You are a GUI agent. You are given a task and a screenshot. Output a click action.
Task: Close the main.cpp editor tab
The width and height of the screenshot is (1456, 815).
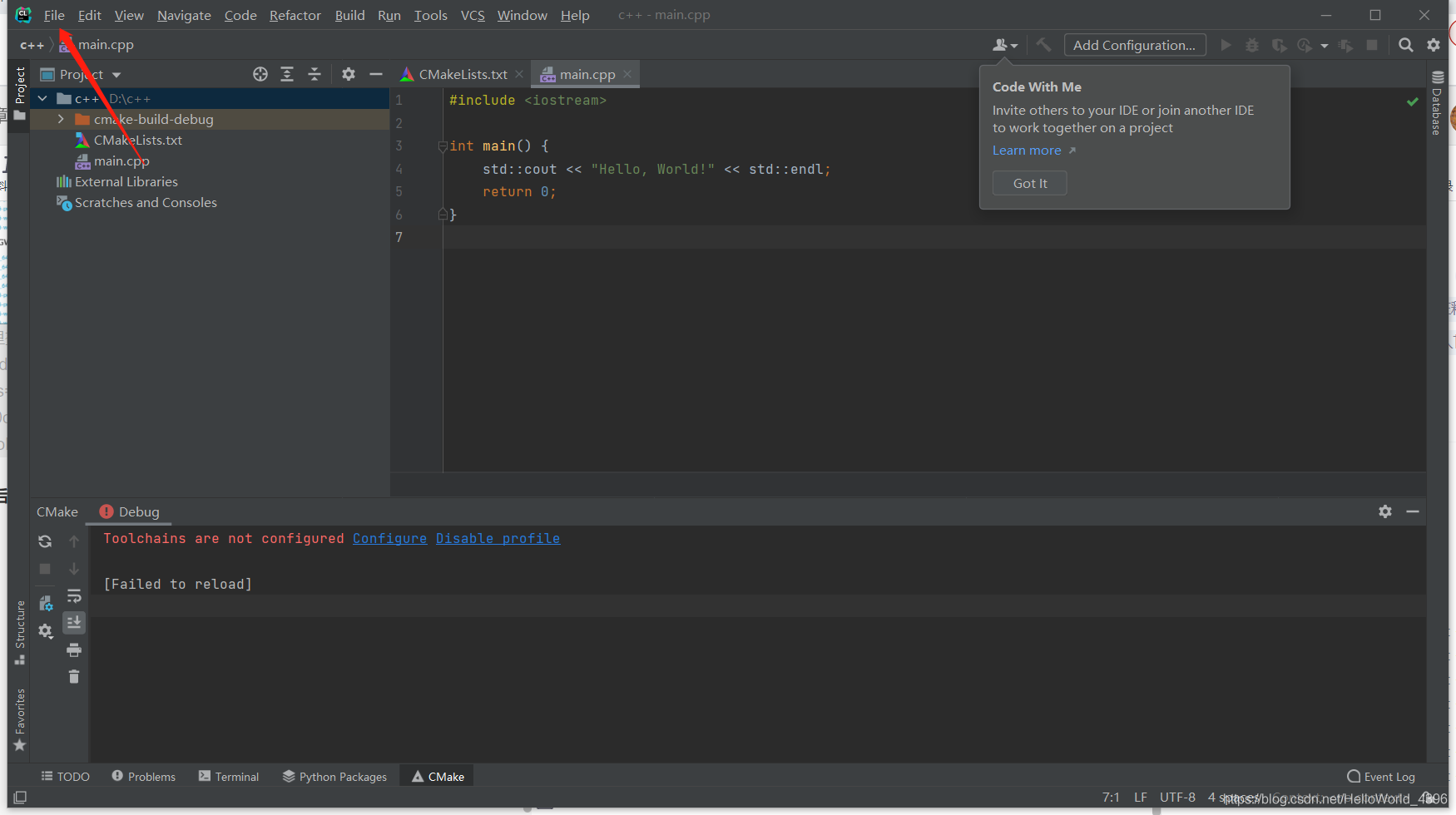click(627, 74)
